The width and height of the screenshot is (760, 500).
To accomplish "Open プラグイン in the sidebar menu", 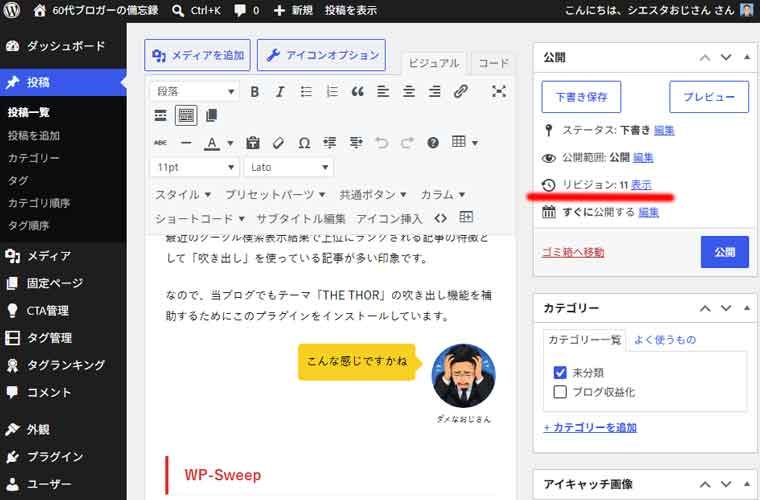I will (x=63, y=456).
